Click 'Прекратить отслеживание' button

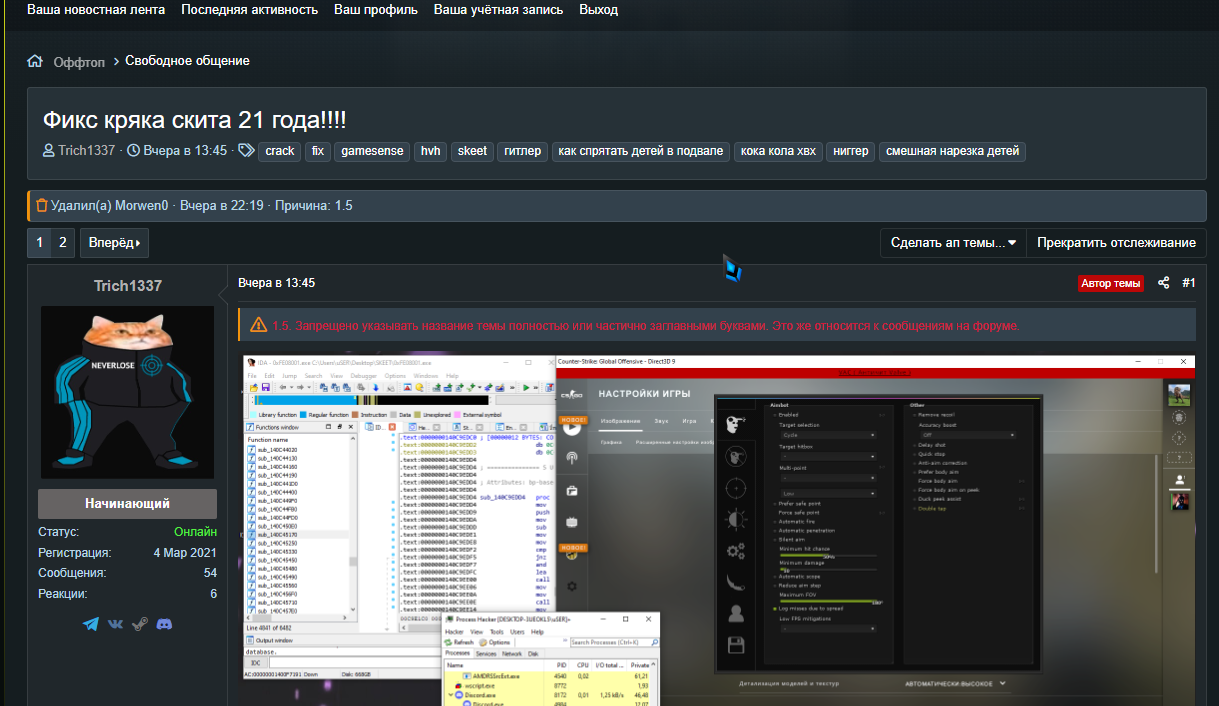point(1116,243)
